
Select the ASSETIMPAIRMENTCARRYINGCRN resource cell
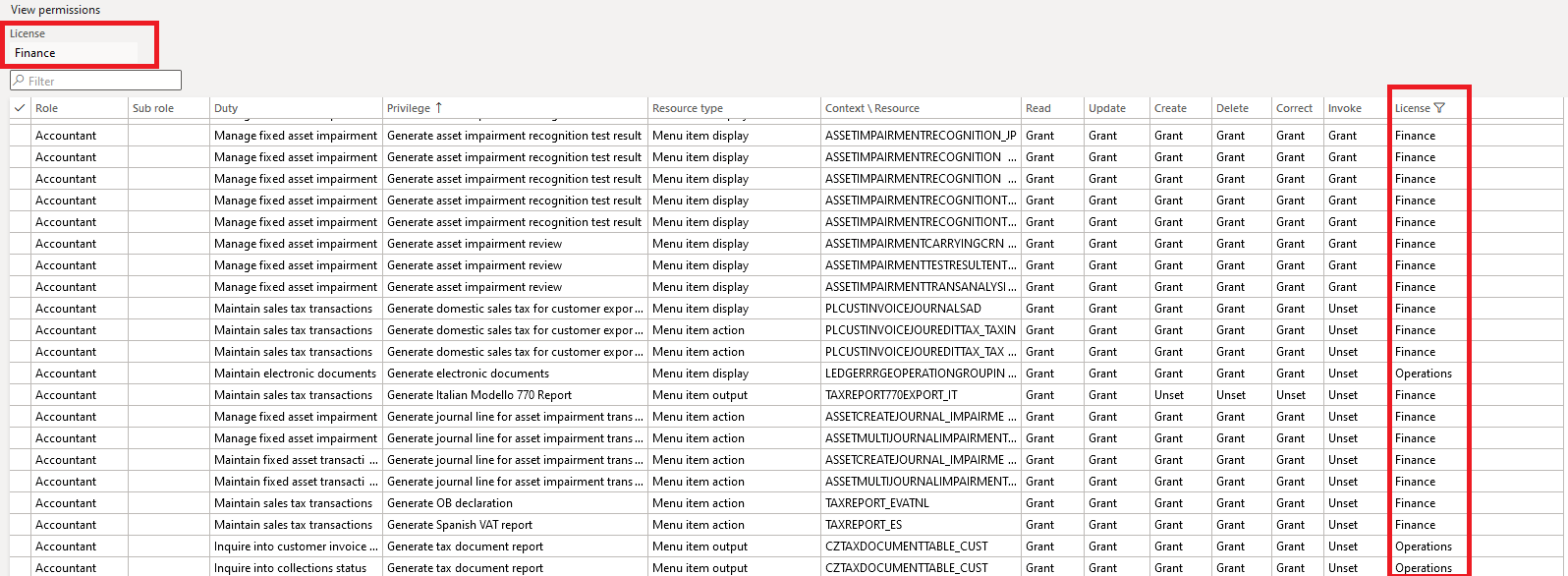[921, 244]
